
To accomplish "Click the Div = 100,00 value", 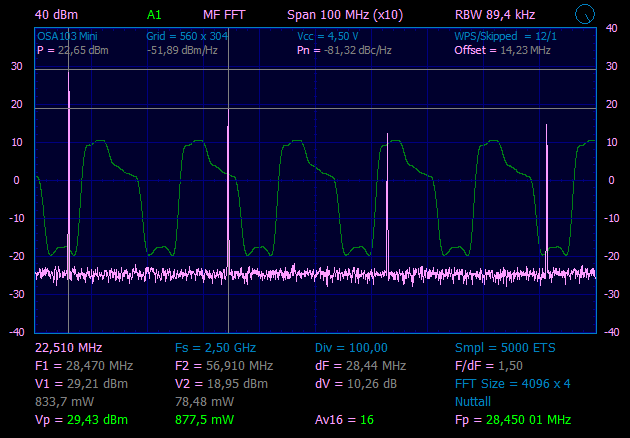I will click(351, 347).
